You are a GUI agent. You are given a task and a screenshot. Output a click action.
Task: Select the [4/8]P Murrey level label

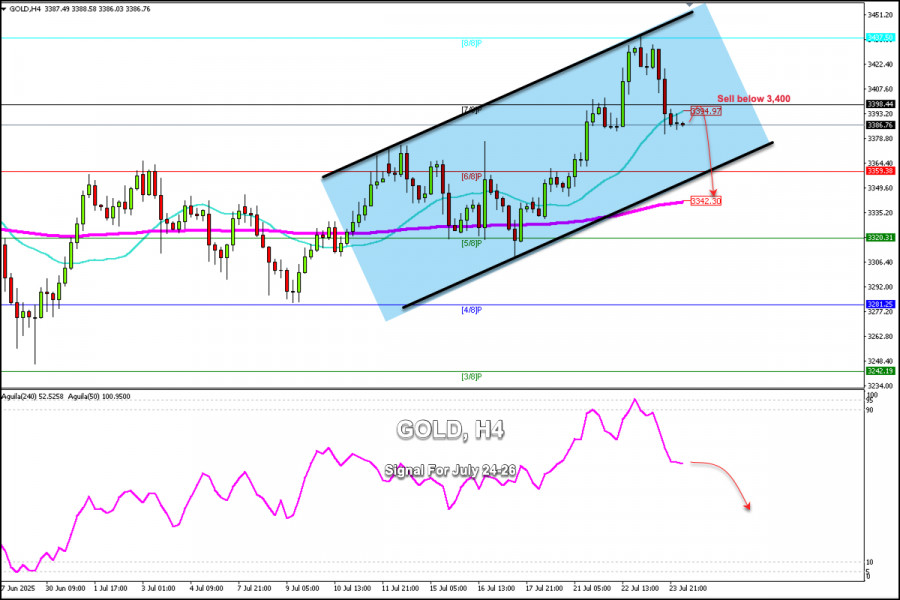coord(471,310)
